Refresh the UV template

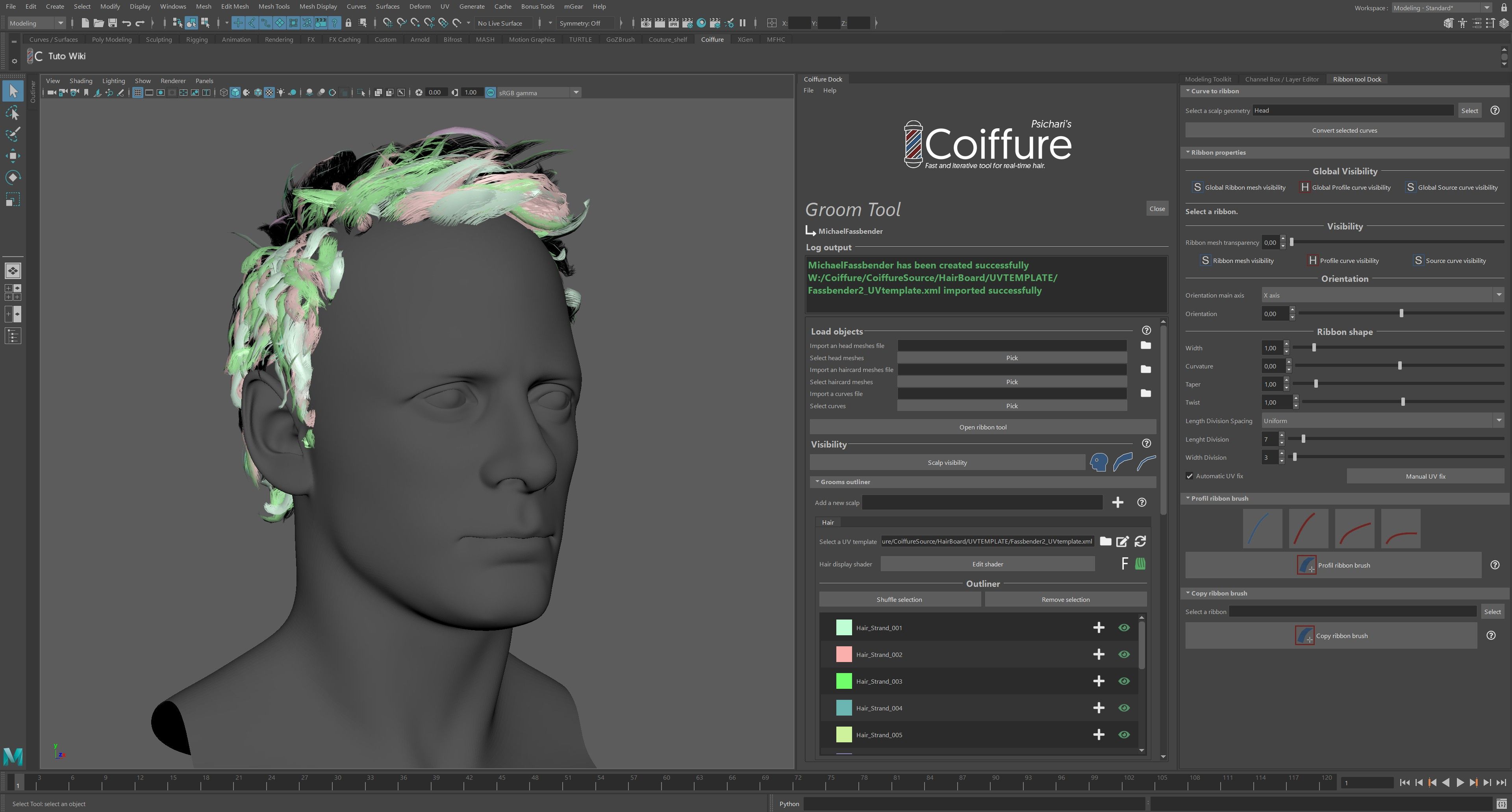[1140, 542]
